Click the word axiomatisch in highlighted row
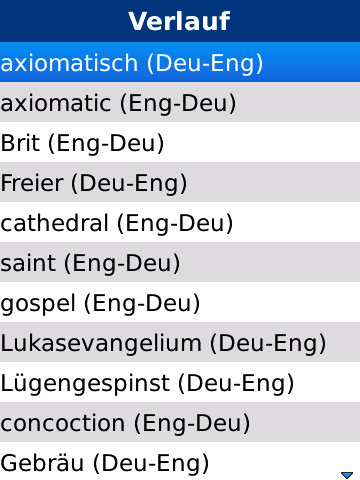Screen dimensions: 360x480 coord(69,63)
